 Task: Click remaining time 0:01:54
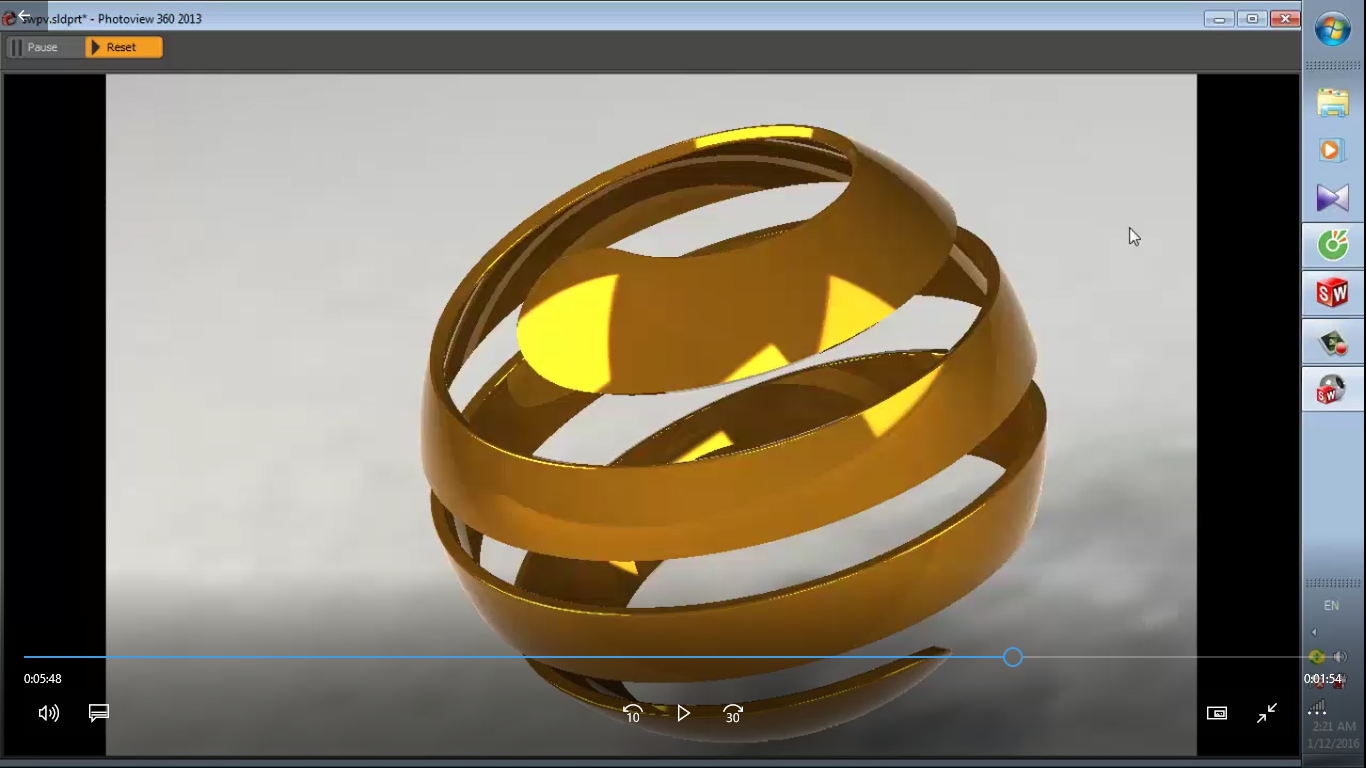(1322, 679)
